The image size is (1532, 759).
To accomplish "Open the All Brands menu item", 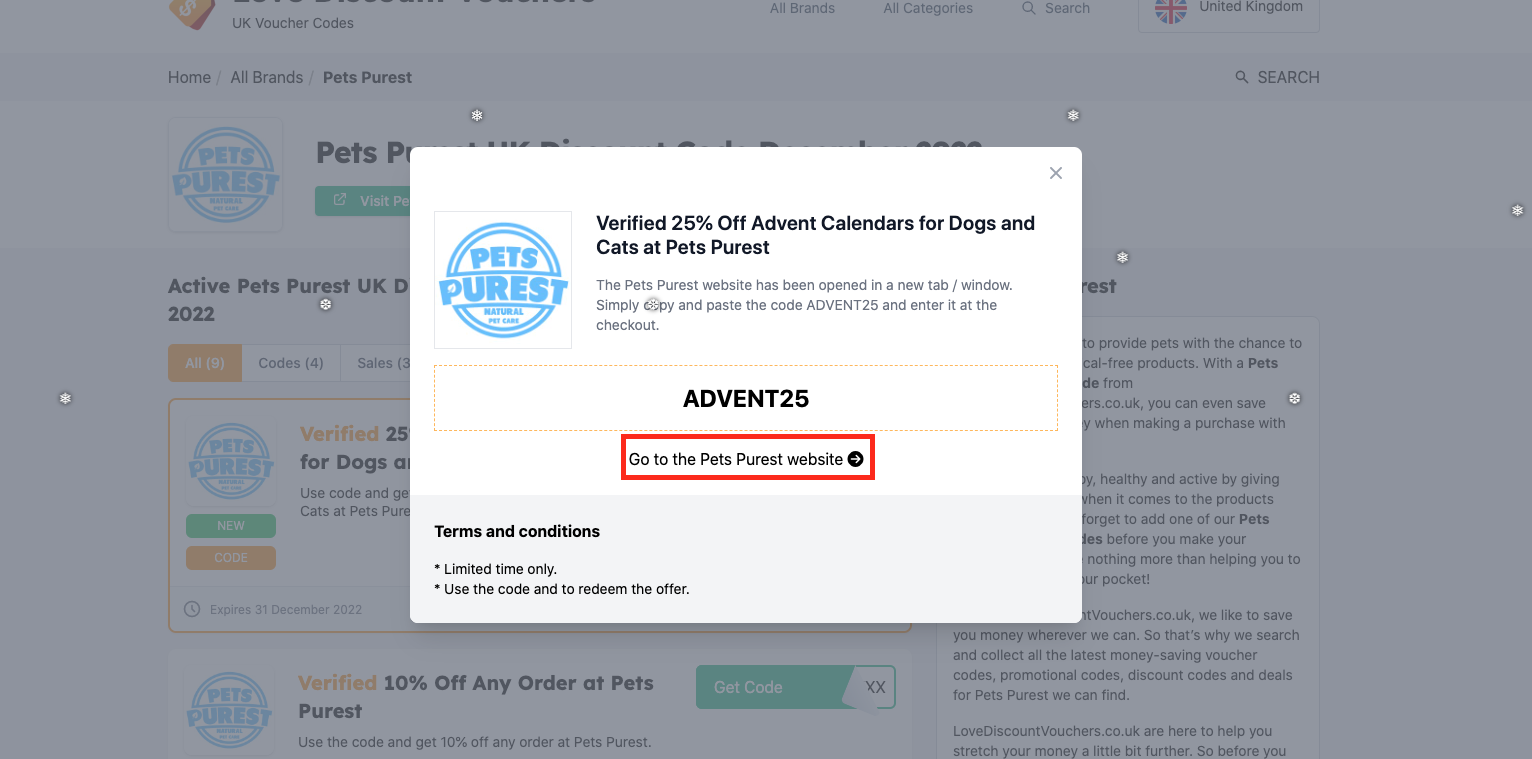I will tap(802, 8).
